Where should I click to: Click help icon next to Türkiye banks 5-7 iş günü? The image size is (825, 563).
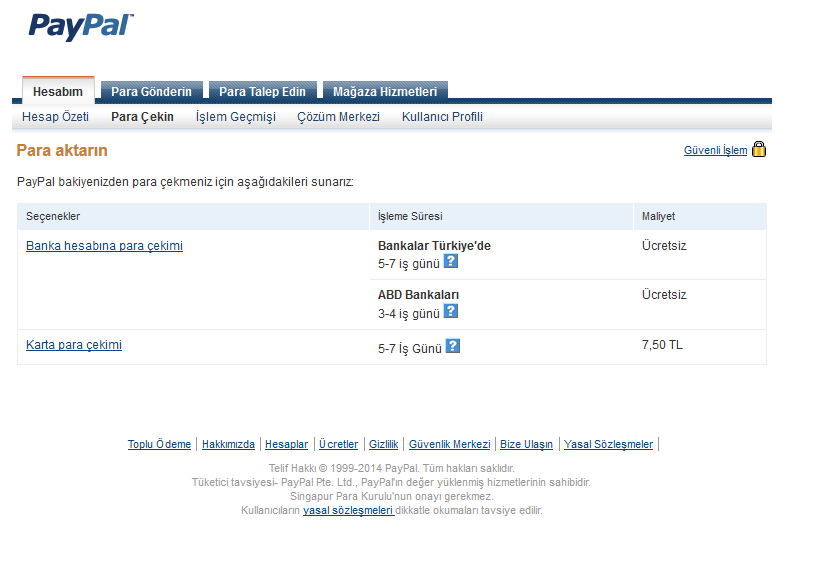pos(450,261)
